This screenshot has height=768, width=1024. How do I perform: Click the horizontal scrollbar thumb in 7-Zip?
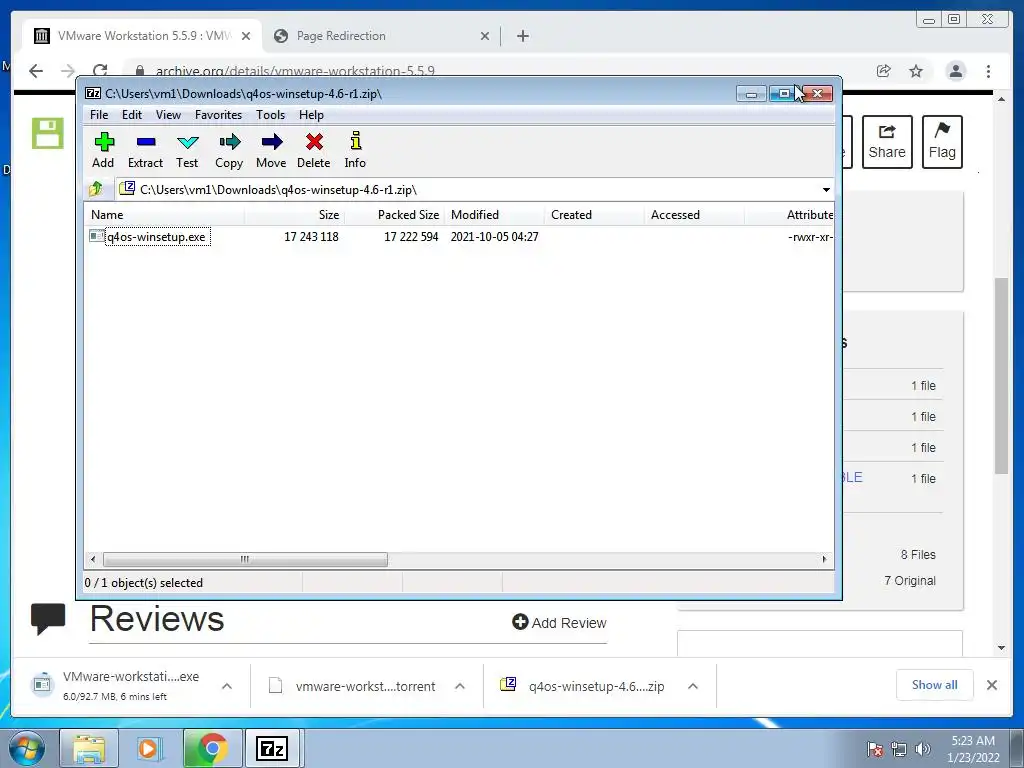(x=245, y=559)
